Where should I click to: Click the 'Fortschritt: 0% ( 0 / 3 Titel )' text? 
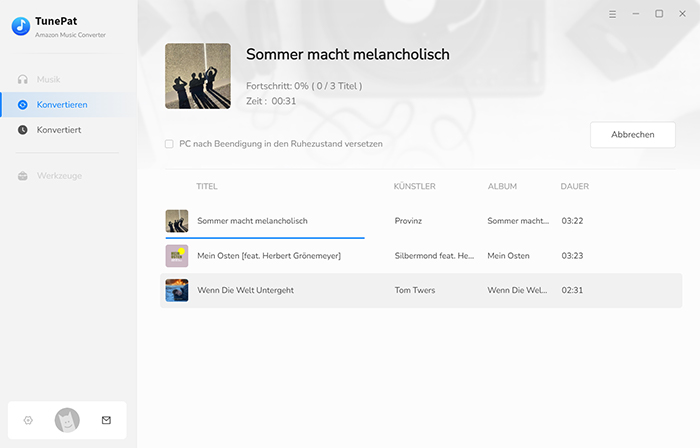[304, 86]
